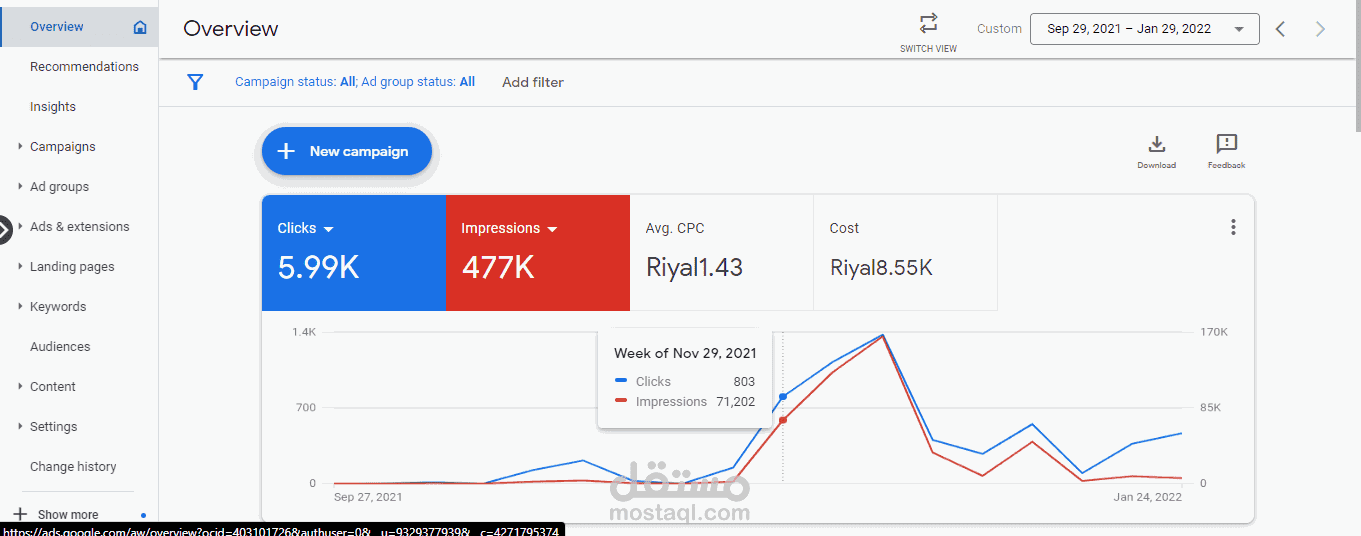The width and height of the screenshot is (1361, 536).
Task: Click the Download icon
Action: point(1156,144)
